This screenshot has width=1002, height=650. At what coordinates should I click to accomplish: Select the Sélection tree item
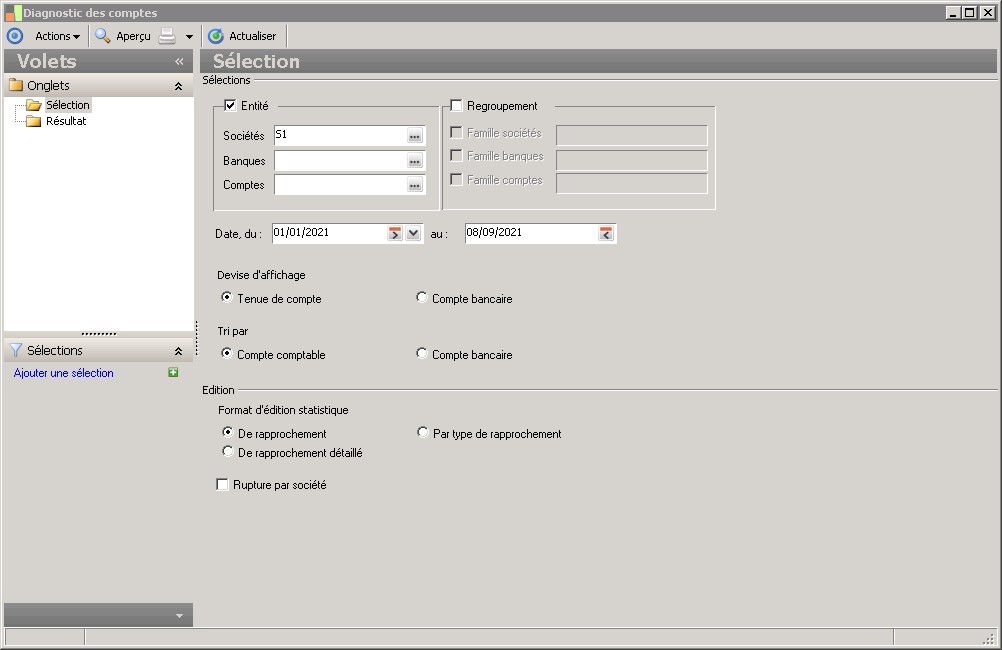click(x=67, y=105)
